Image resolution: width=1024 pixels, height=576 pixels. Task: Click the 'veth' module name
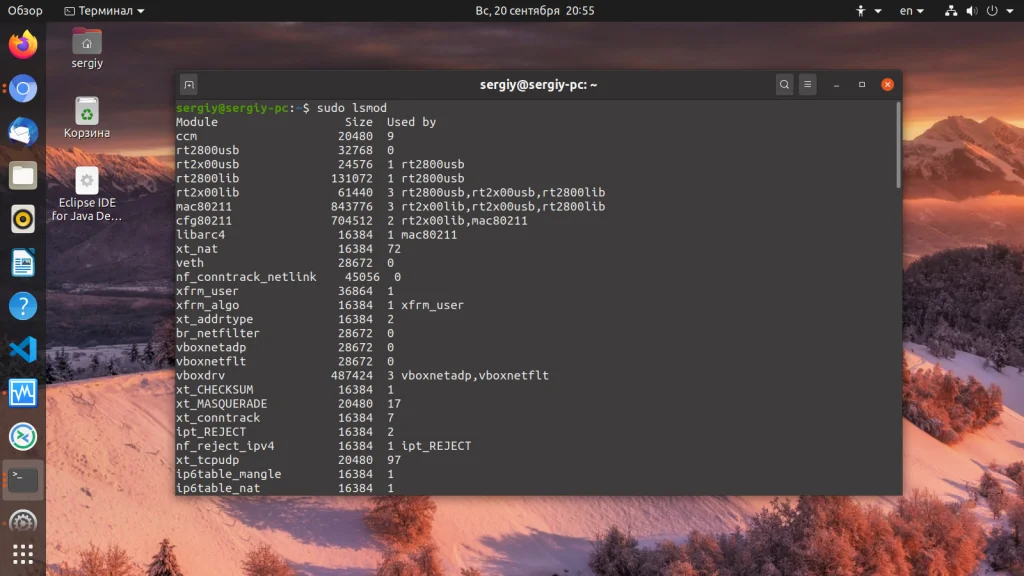coord(190,263)
